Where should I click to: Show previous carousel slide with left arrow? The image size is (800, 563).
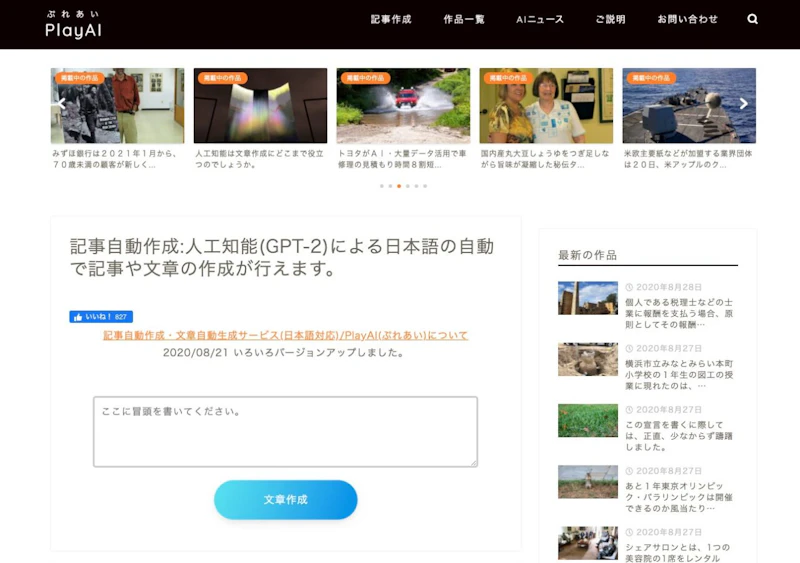pyautogui.click(x=61, y=104)
